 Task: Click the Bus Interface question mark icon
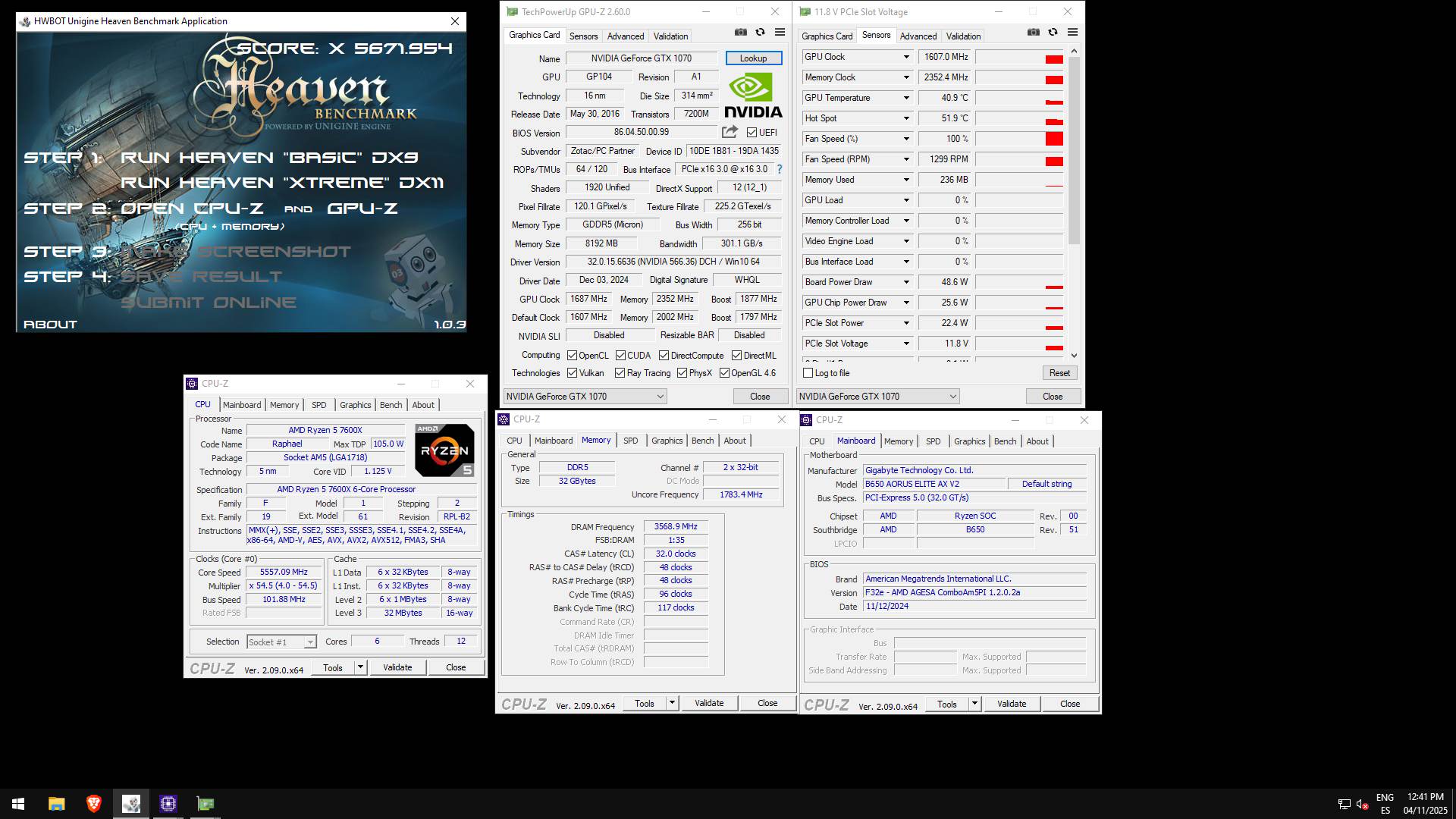coord(779,169)
